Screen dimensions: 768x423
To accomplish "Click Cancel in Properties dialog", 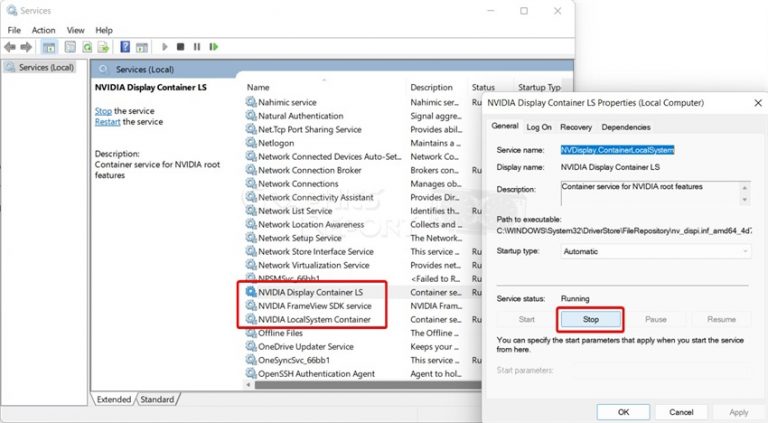I will click(681, 412).
